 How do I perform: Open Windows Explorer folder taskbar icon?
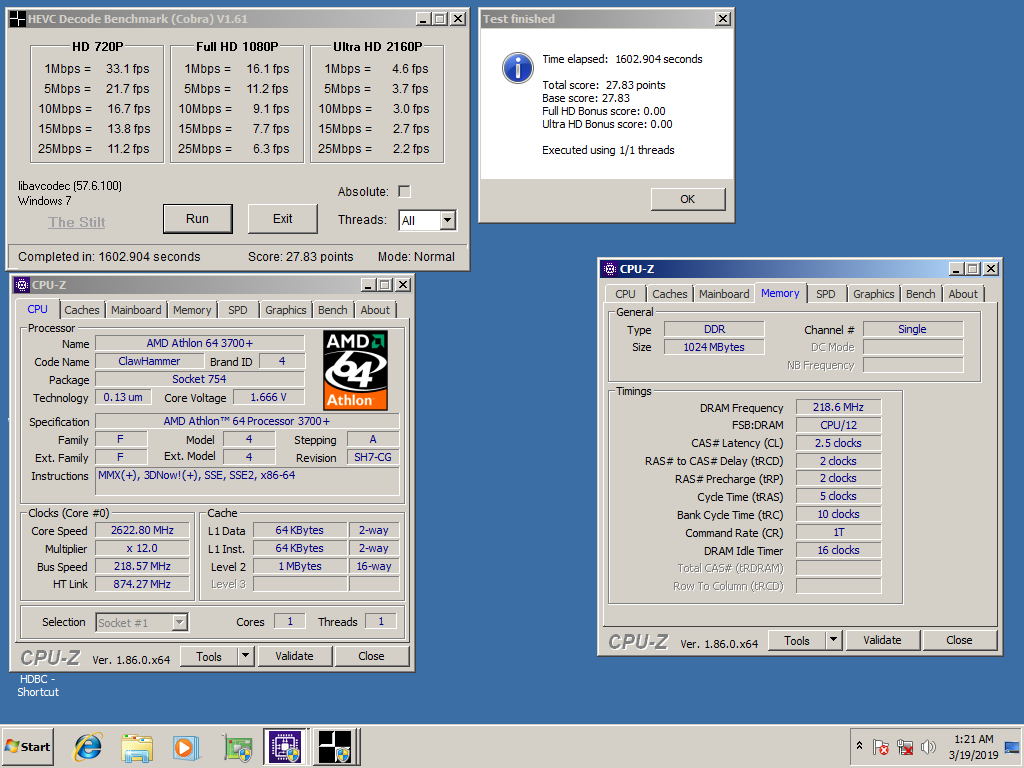[137, 747]
